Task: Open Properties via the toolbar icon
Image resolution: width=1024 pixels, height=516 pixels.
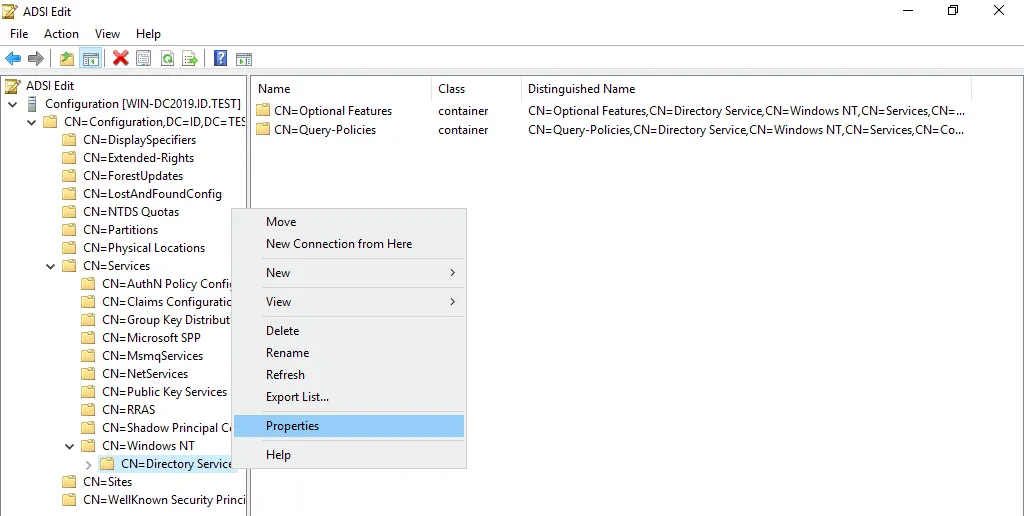Action: [x=143, y=58]
